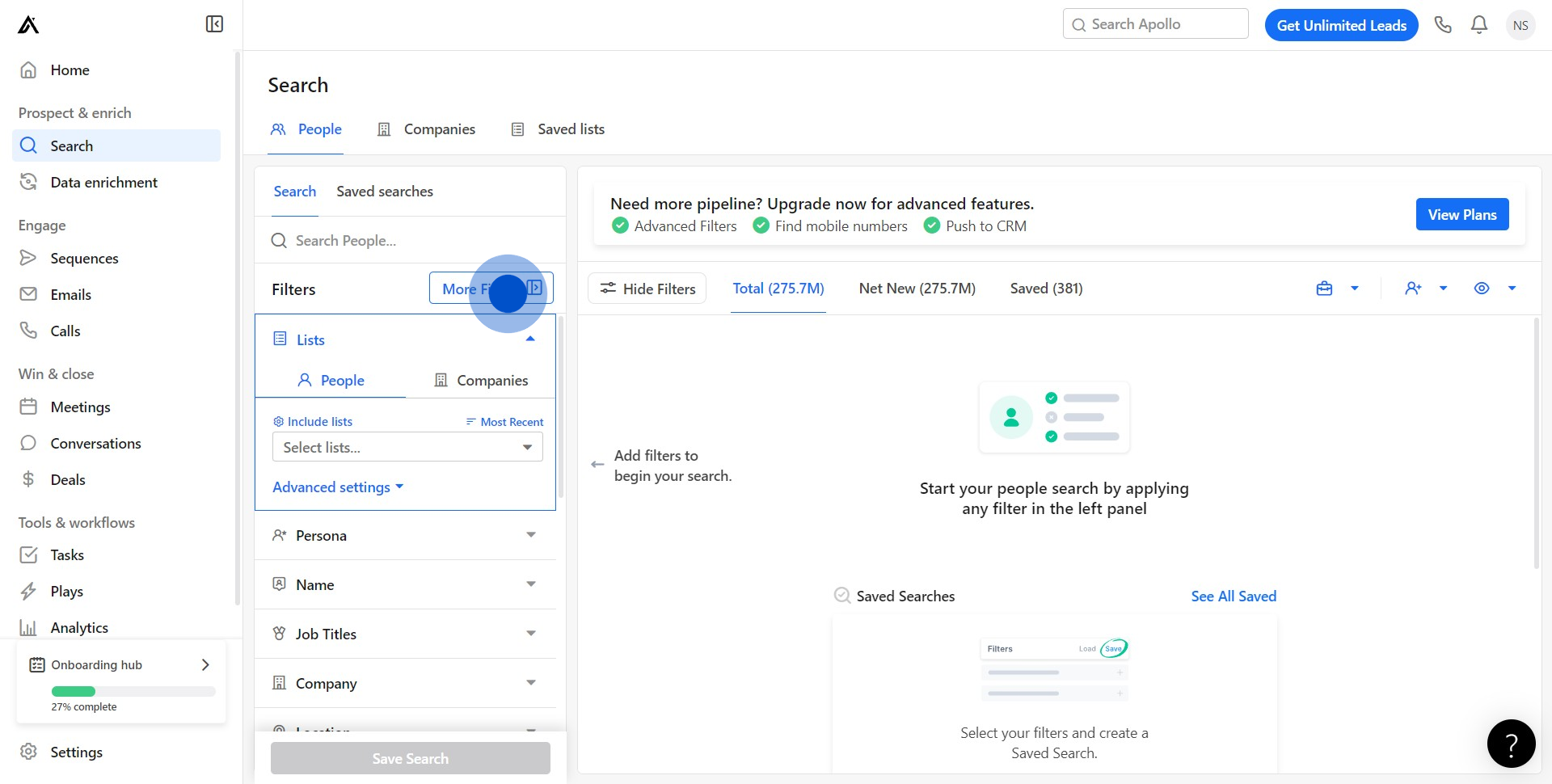Open the Saved searches tab
Image resolution: width=1552 pixels, height=784 pixels.
pos(385,192)
